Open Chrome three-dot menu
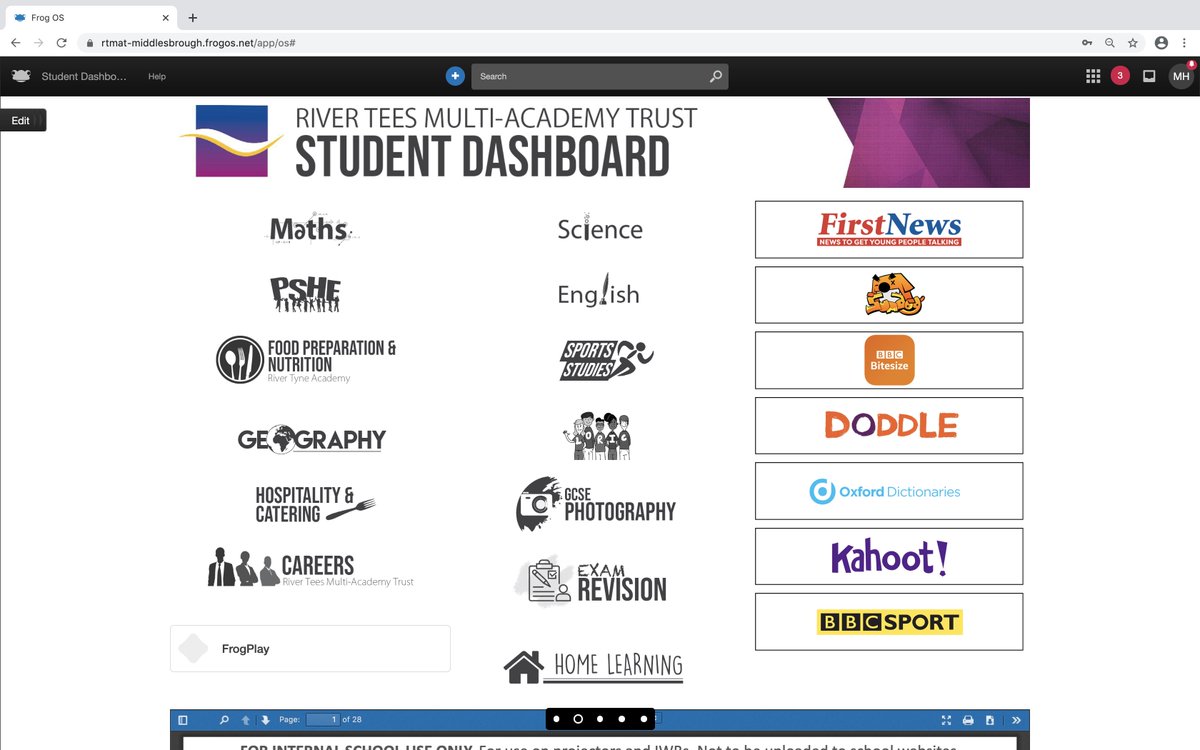 [x=1185, y=43]
